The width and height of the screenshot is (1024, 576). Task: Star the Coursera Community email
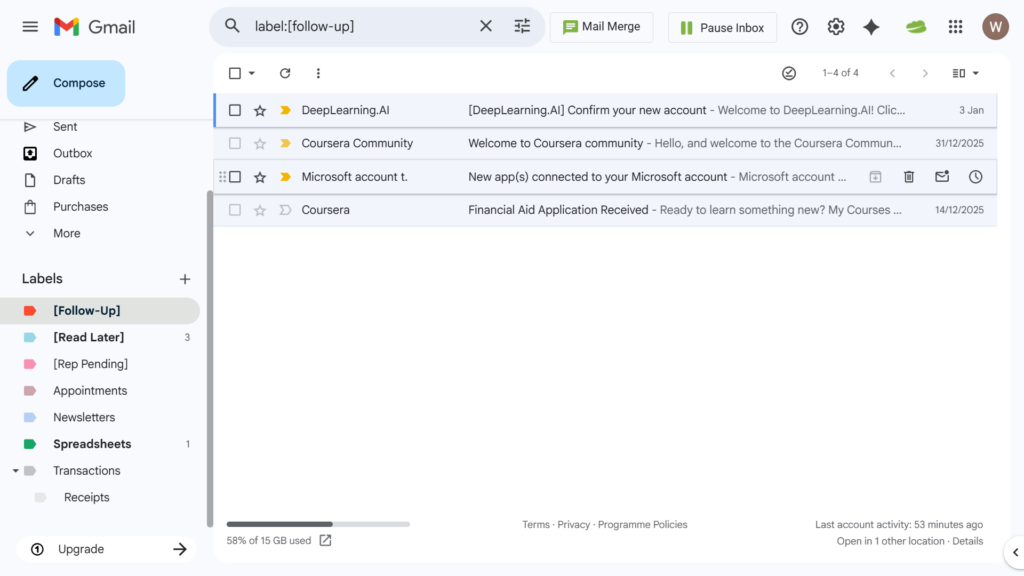click(x=260, y=144)
